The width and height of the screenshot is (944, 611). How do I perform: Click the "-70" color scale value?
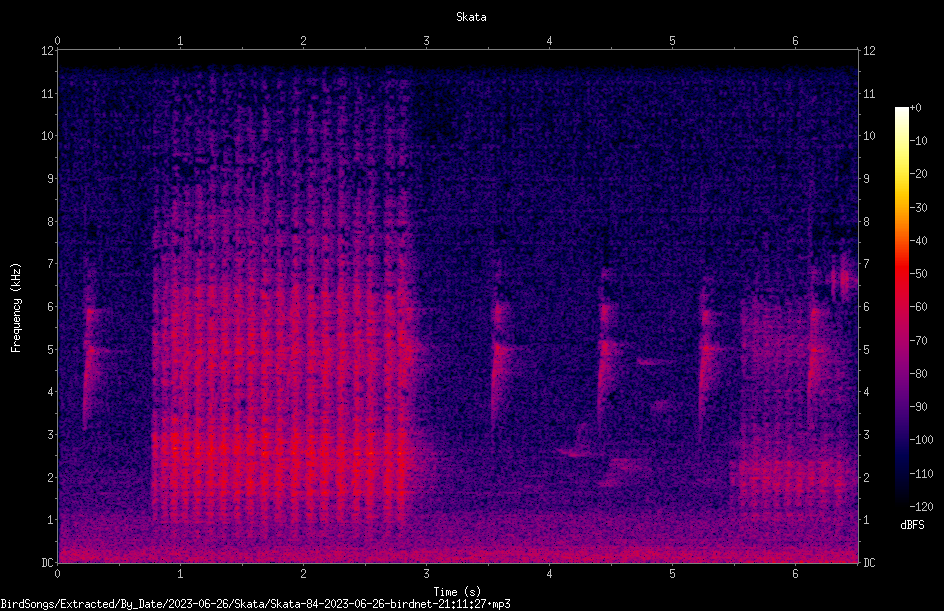point(918,341)
